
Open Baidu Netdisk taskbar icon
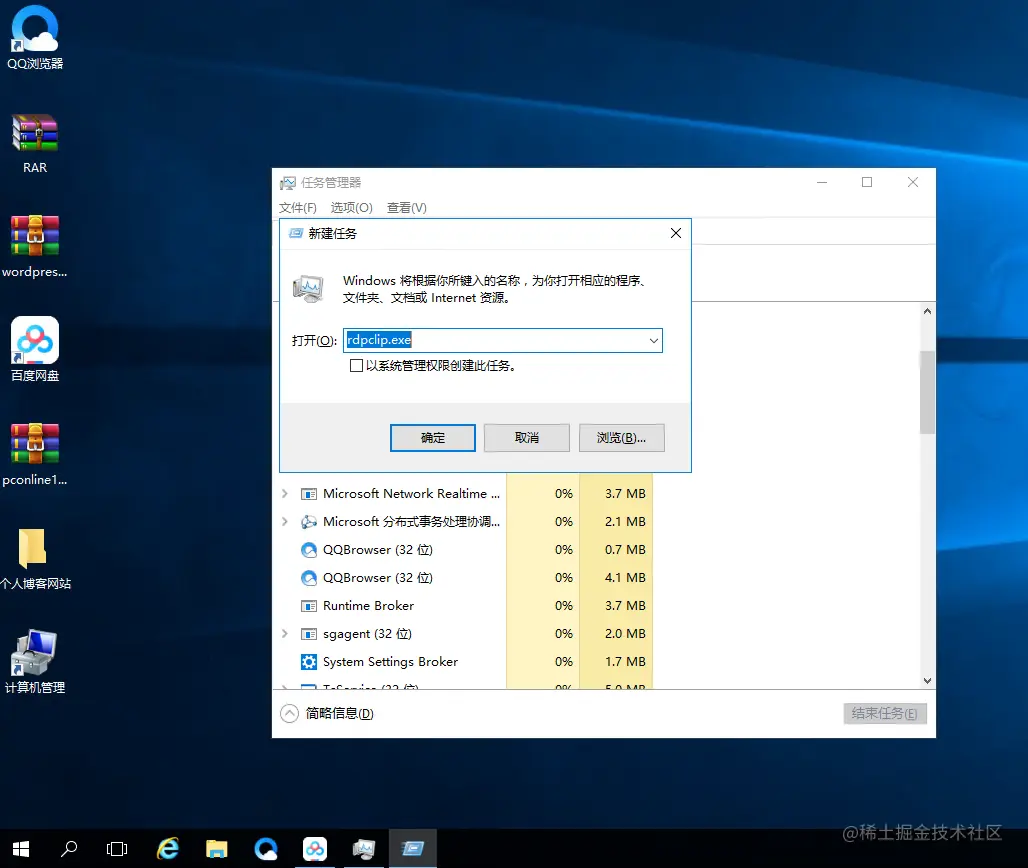[x=315, y=849]
